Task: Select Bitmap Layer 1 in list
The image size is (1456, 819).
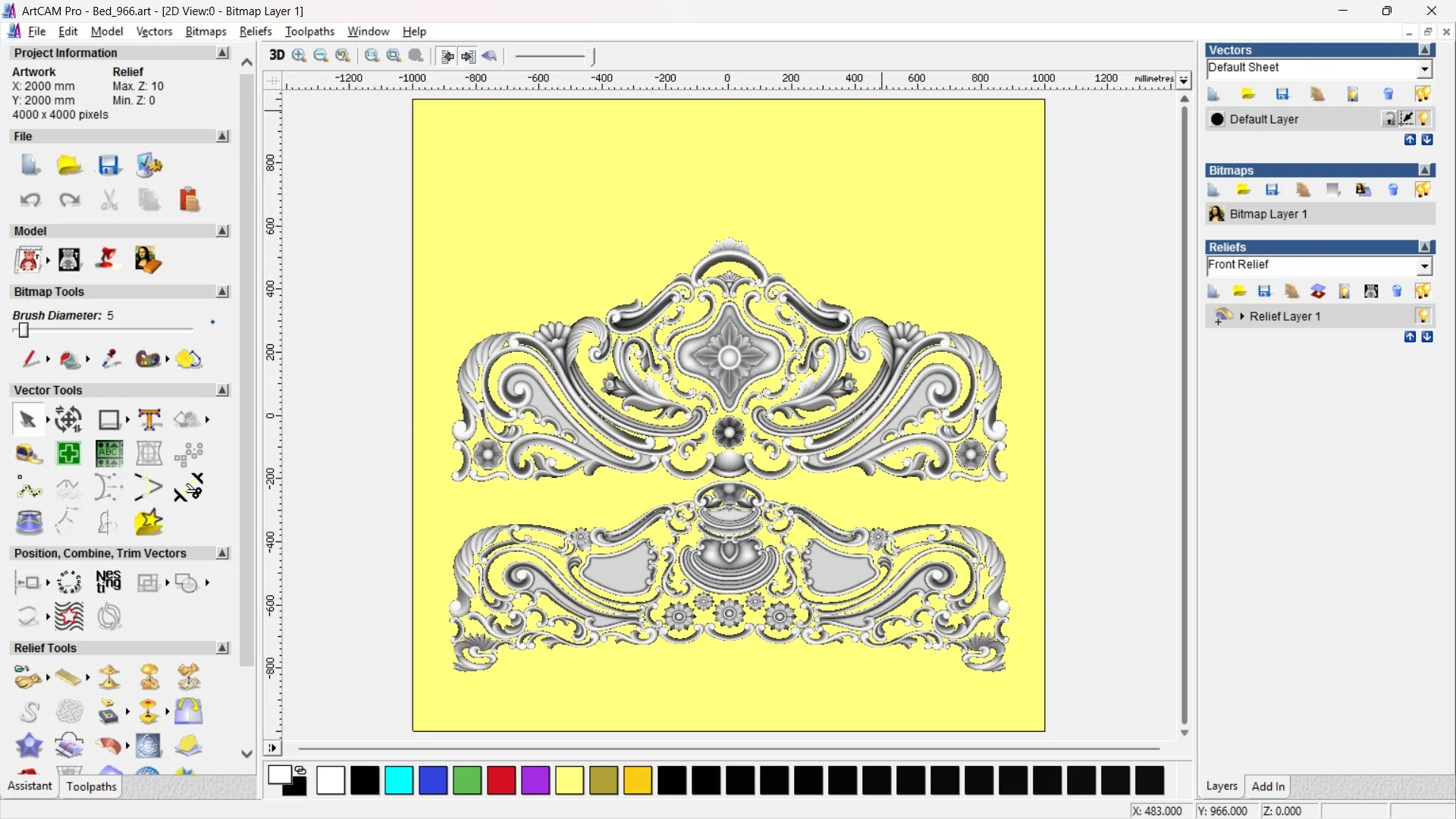Action: coord(1268,214)
